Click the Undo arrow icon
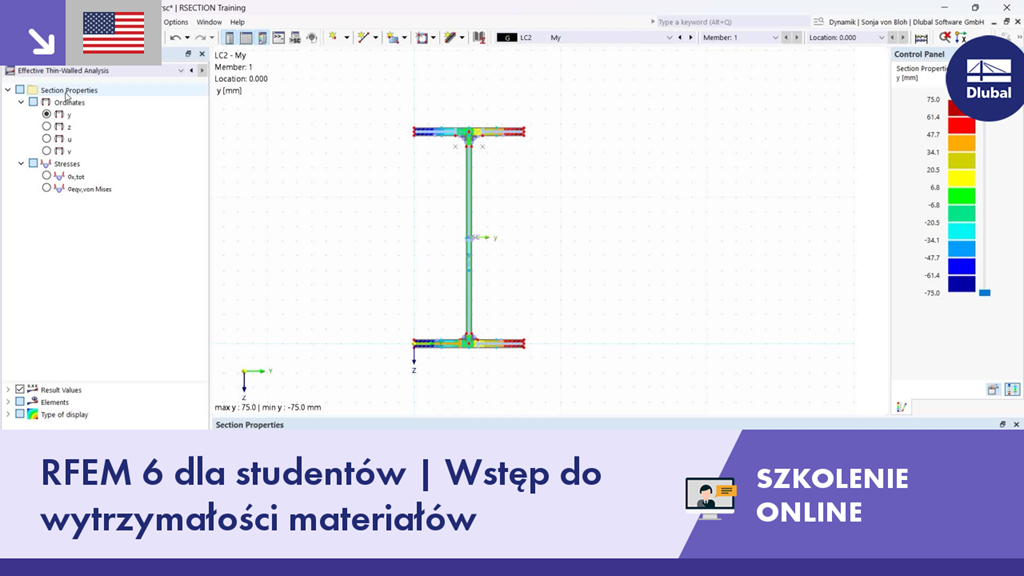The image size is (1024, 576). click(175, 38)
